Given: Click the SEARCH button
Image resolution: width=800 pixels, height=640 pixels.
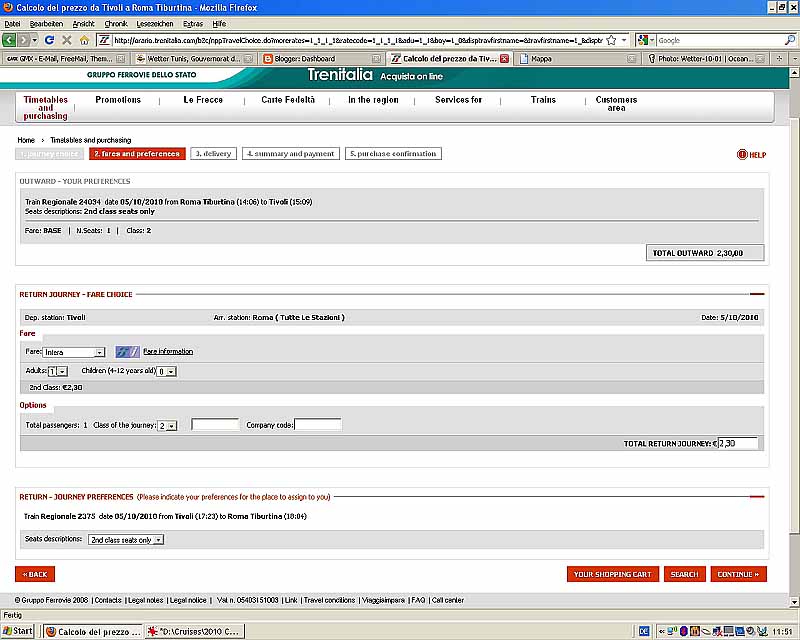Looking at the screenshot, I should pos(685,574).
